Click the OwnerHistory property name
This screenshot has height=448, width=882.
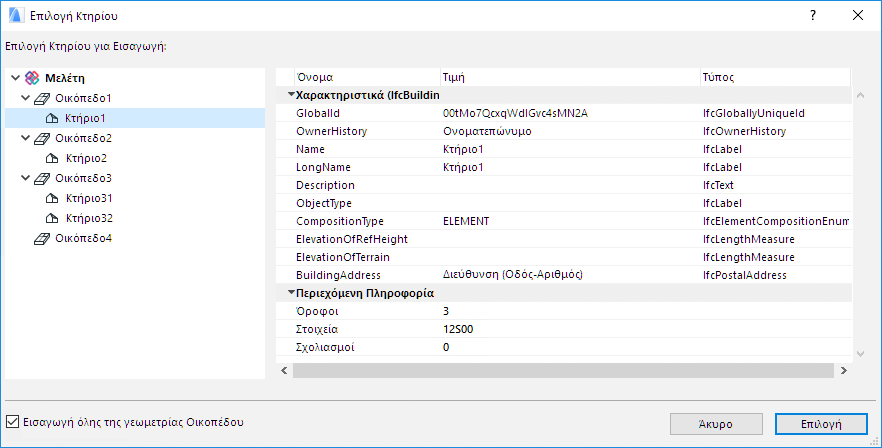tap(331, 131)
